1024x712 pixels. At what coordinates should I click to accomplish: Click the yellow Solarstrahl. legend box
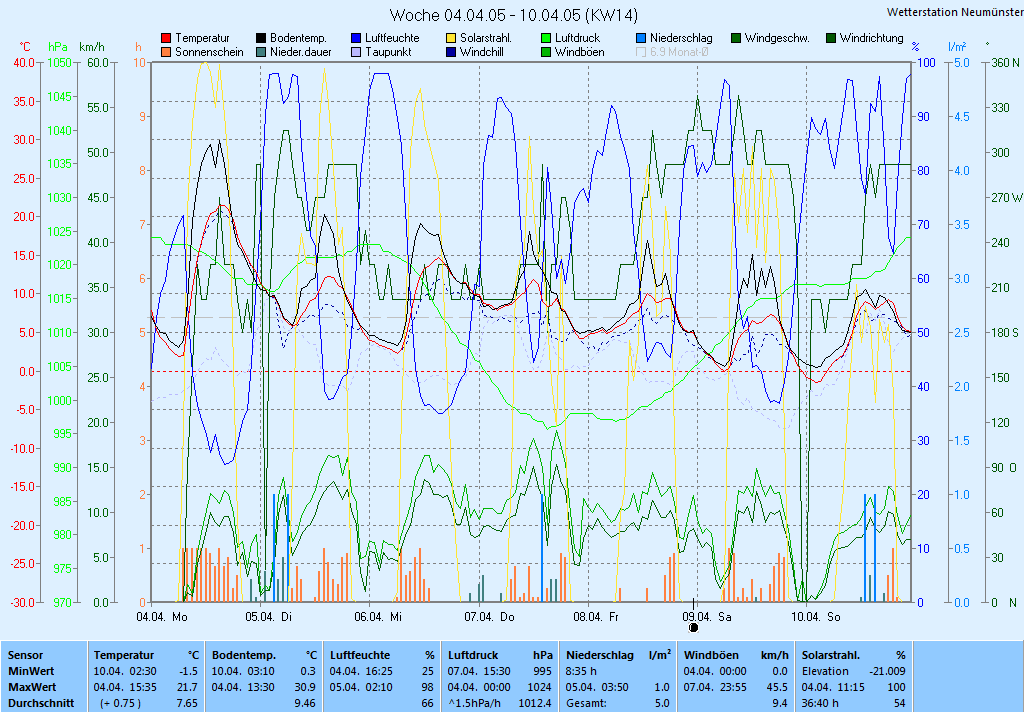pos(451,38)
